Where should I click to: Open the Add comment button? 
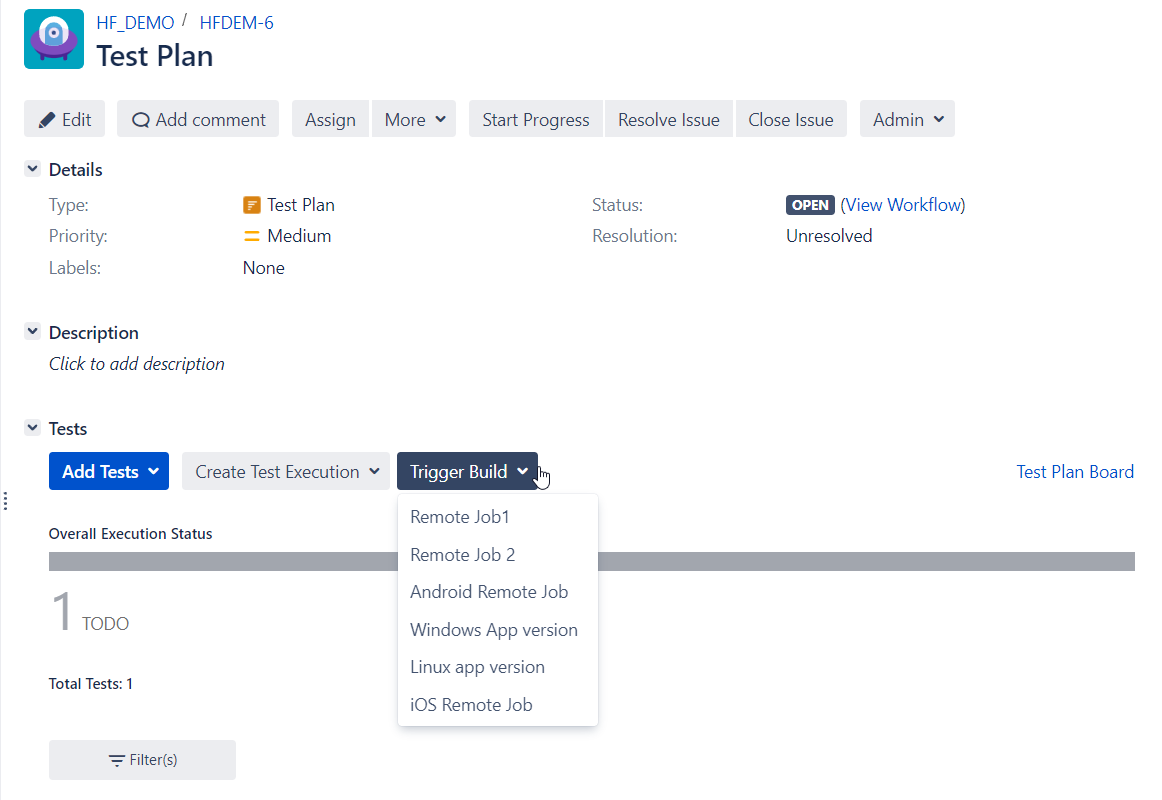[198, 119]
